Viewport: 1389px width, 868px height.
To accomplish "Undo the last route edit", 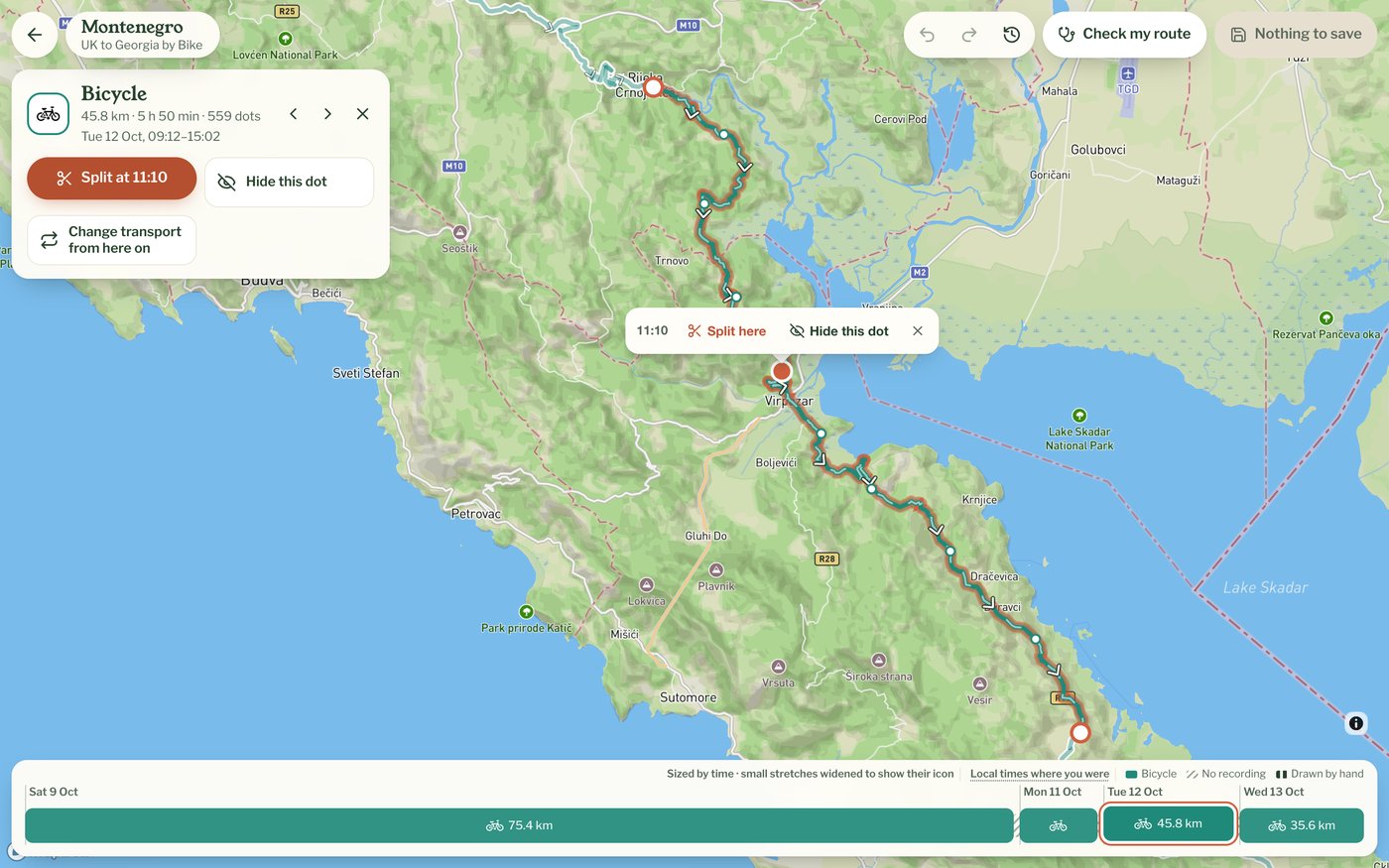I will pos(927,35).
